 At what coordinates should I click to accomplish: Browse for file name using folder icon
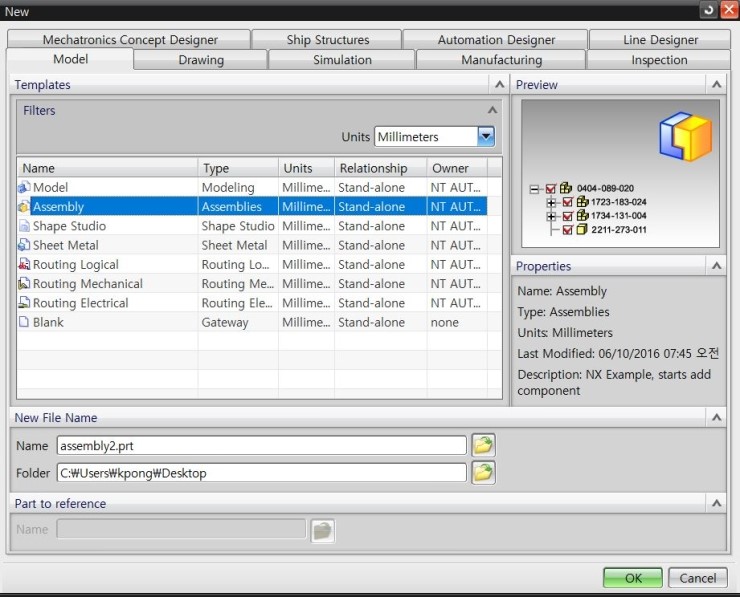[483, 445]
